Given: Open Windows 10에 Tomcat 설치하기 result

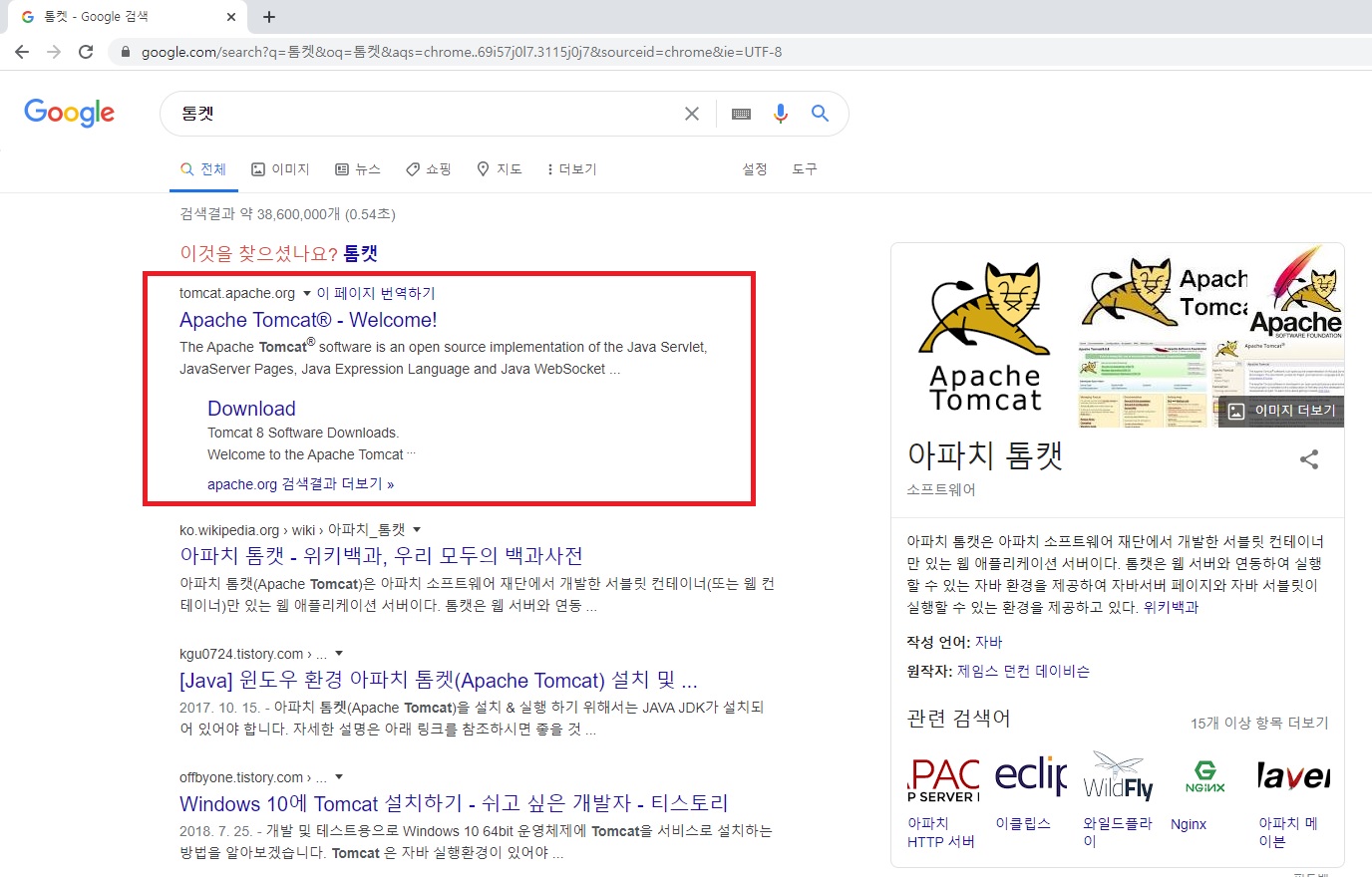Looking at the screenshot, I should point(454,803).
